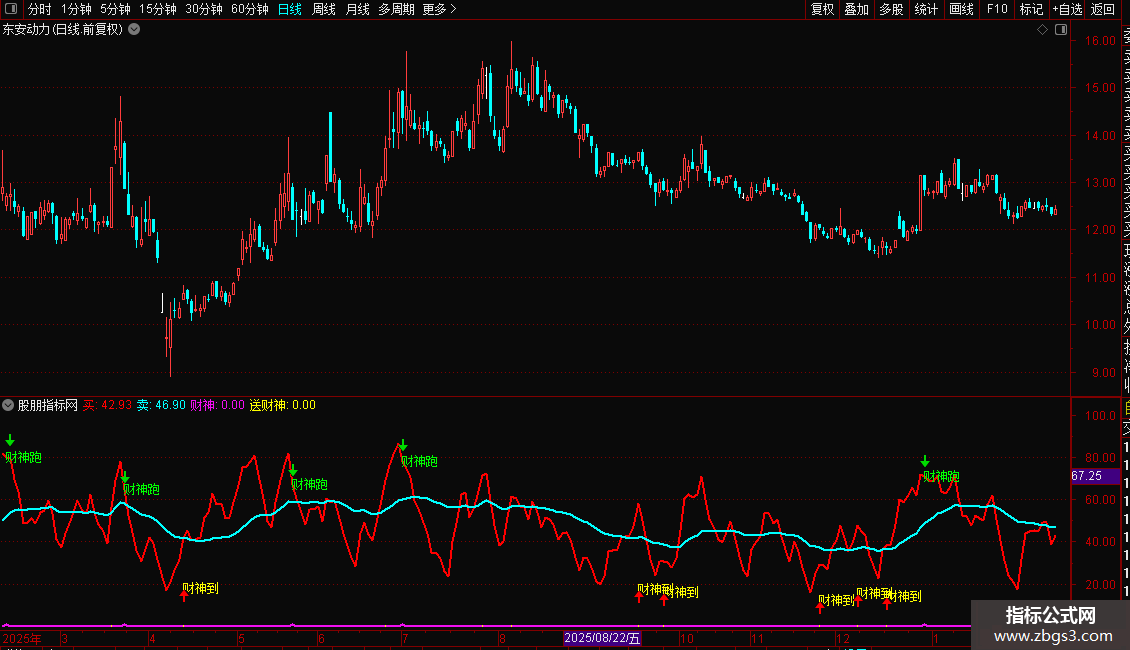Switch to 分时 intraday view
Viewport: 1130px width, 650px height.
click(x=40, y=9)
